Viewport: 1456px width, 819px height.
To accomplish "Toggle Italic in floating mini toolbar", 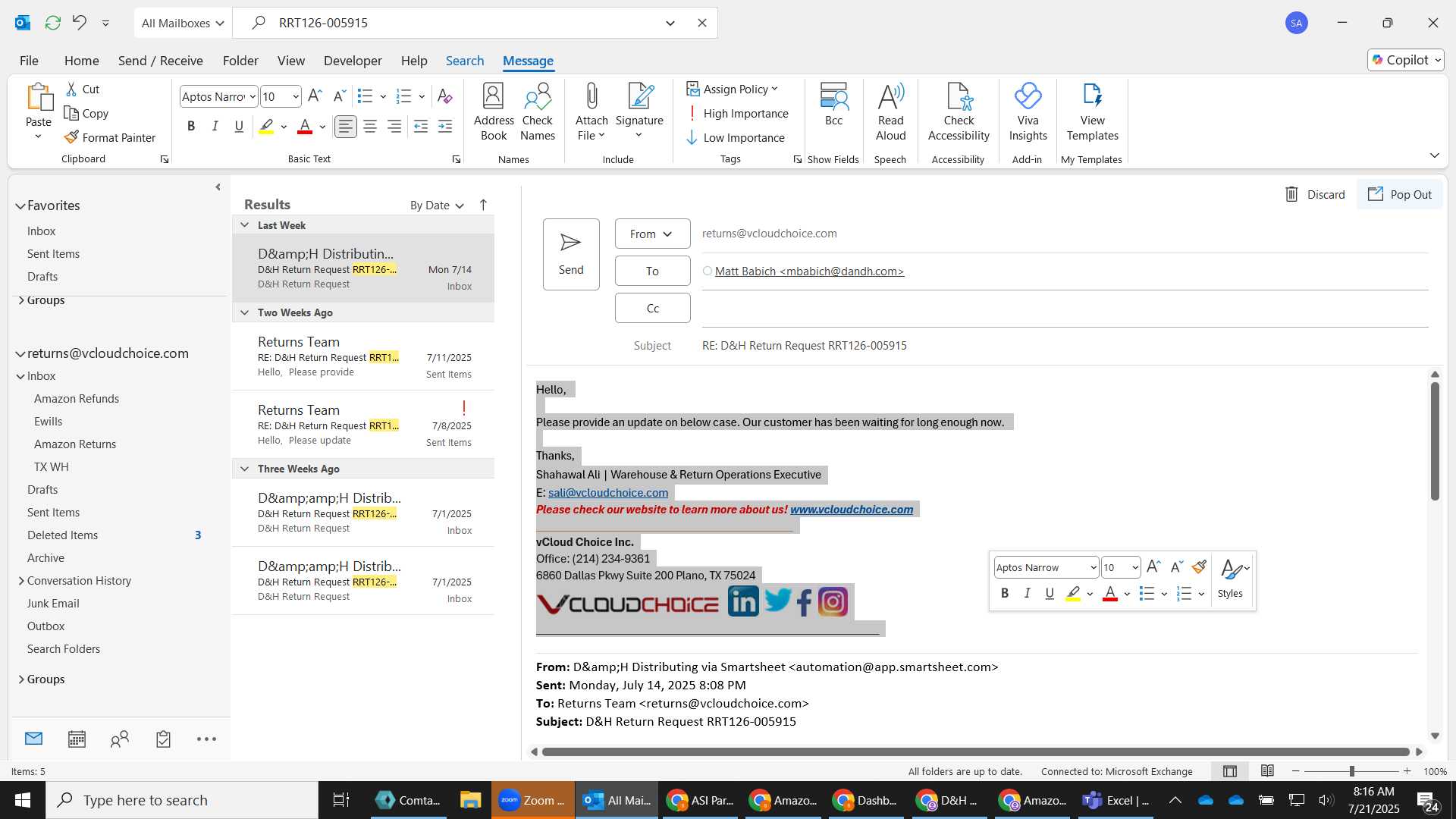I will point(1028,594).
